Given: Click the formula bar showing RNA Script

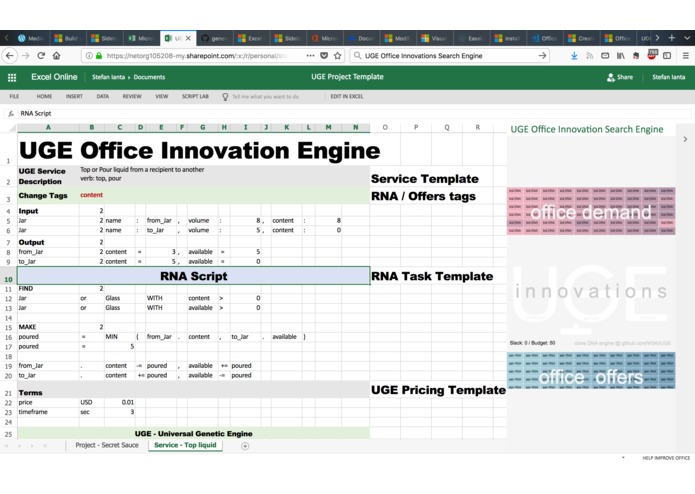Looking at the screenshot, I should (355, 114).
